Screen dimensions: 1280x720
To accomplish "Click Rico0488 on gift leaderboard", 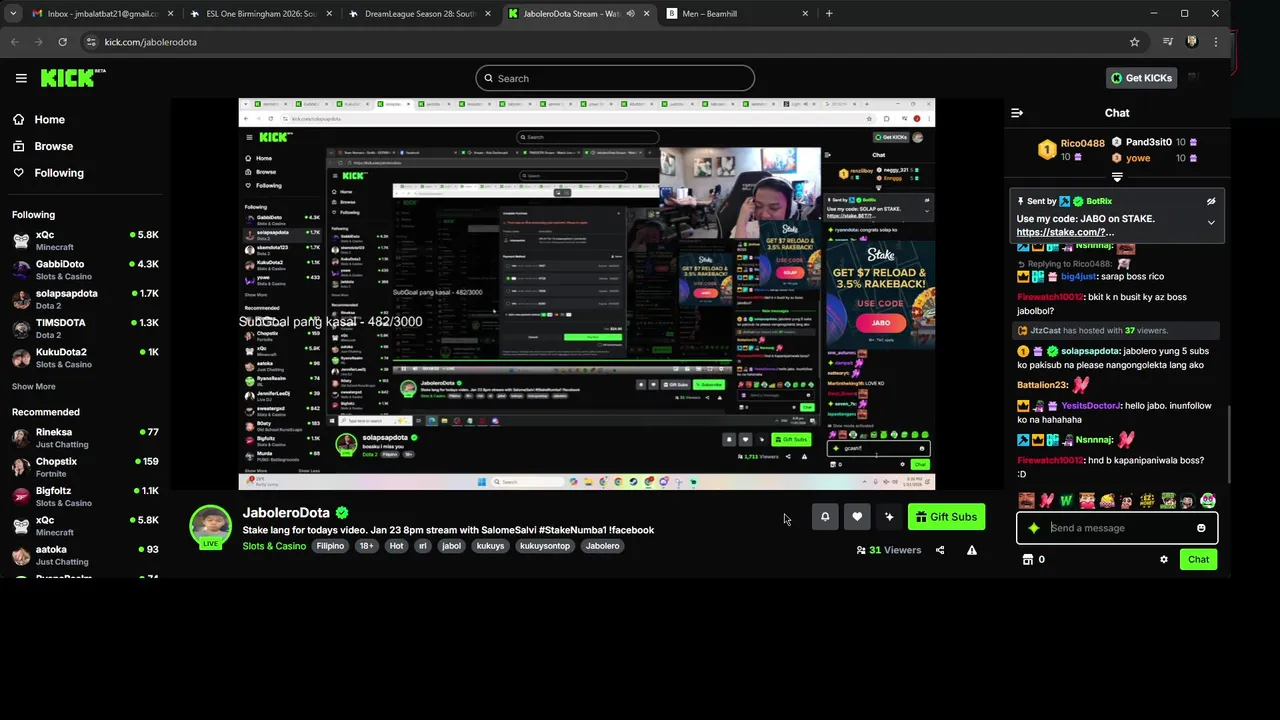I will point(1083,143).
